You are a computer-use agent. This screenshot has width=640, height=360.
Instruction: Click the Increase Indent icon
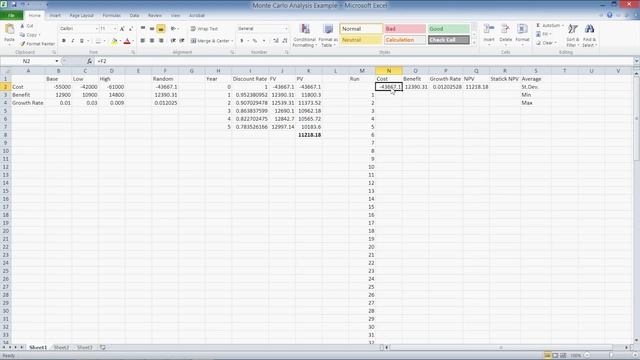182,41
